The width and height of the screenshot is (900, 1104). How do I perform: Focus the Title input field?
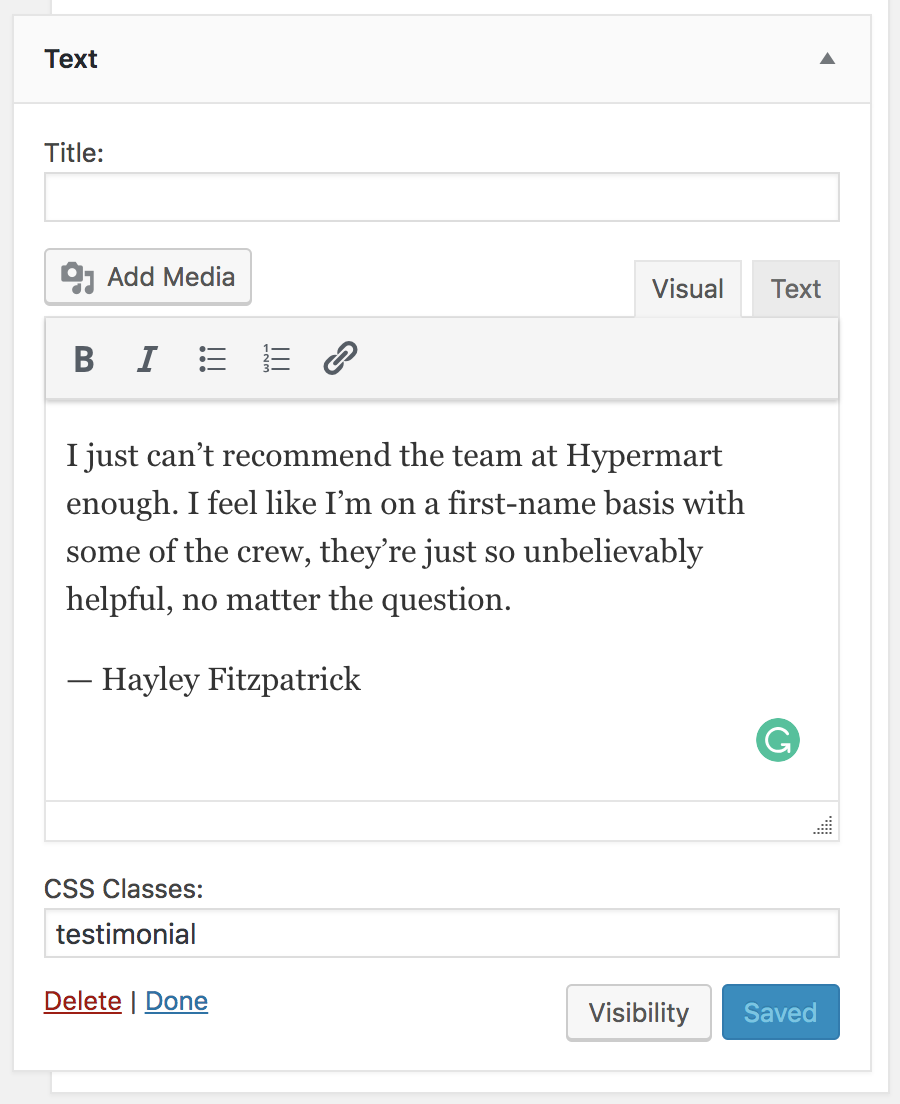[442, 197]
